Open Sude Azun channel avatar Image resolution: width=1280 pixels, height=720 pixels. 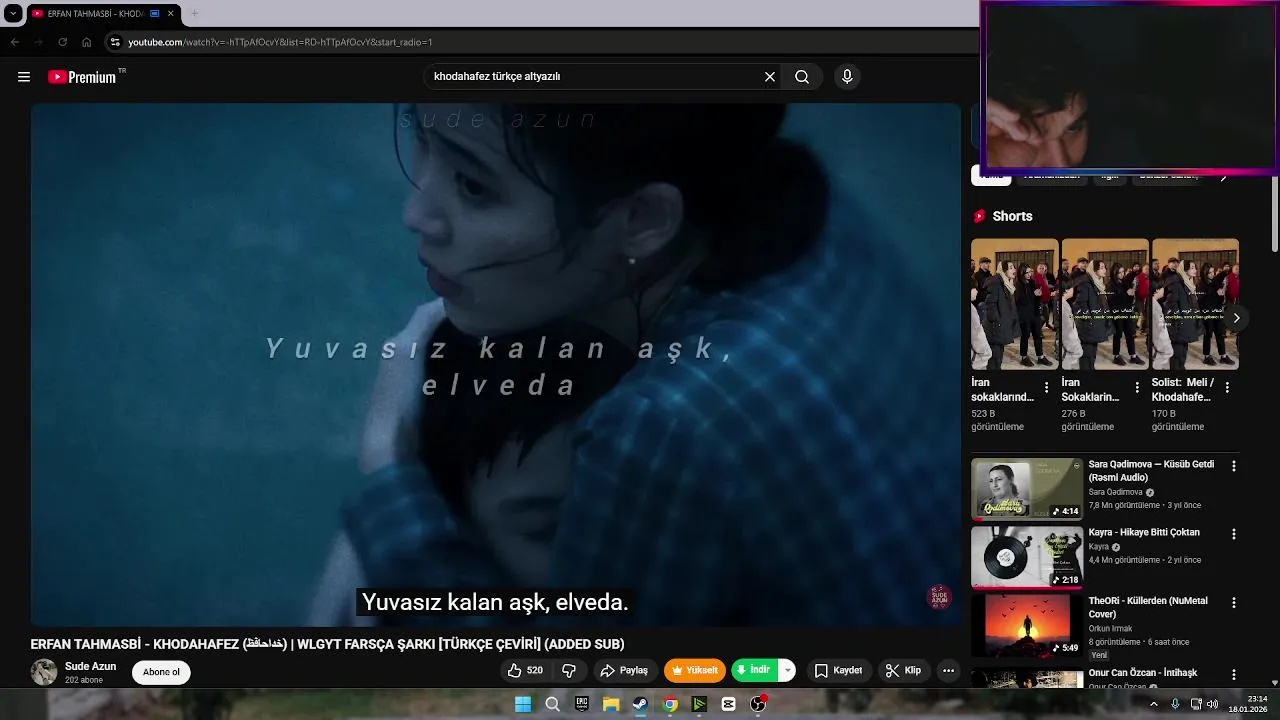[44, 672]
